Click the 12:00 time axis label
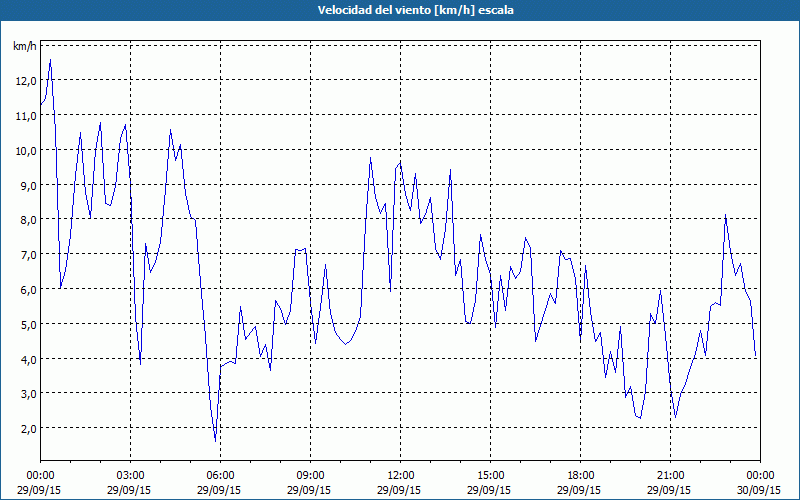Image resolution: width=800 pixels, height=500 pixels. [x=401, y=476]
